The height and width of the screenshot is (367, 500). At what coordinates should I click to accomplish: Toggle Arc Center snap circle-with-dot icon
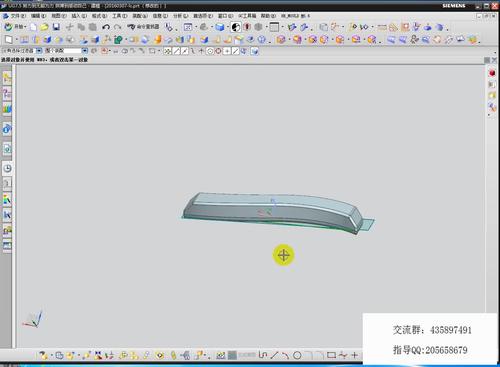tap(210, 51)
